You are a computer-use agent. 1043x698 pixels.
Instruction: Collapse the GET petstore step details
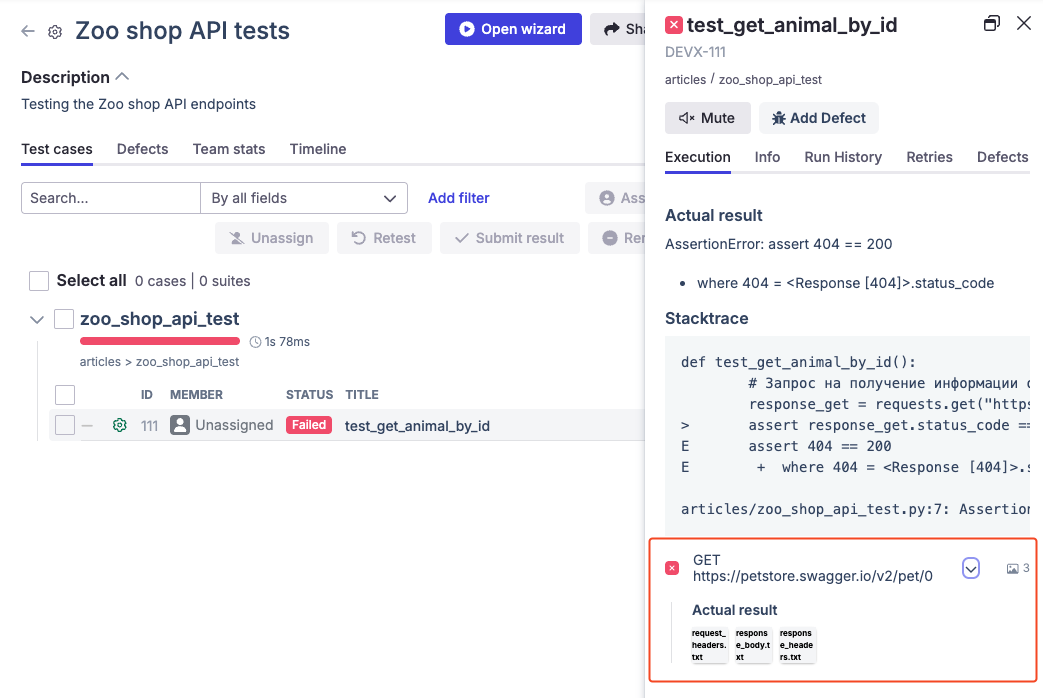(970, 568)
